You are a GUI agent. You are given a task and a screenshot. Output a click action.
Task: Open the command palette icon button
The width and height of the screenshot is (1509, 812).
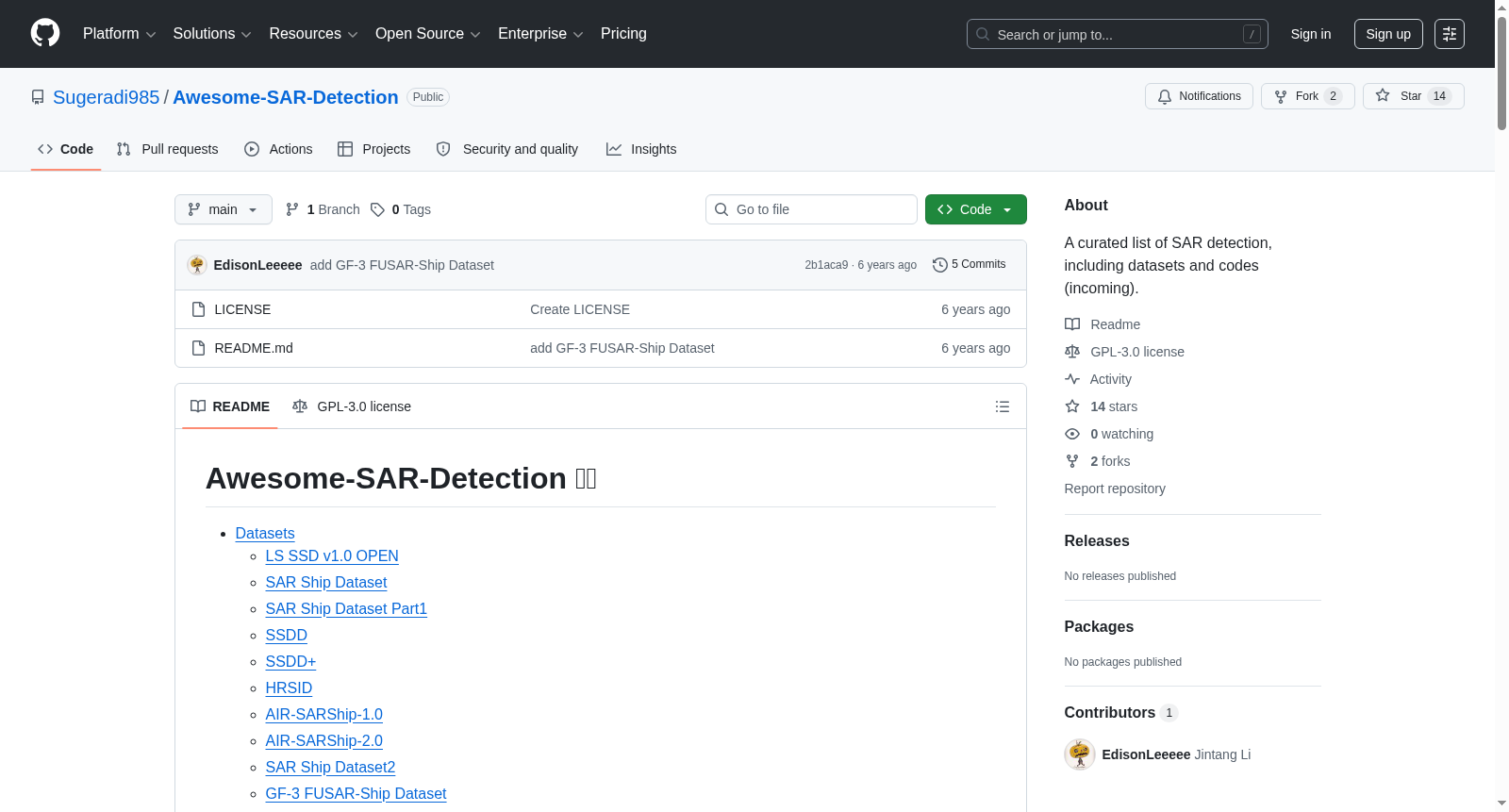pos(1449,34)
